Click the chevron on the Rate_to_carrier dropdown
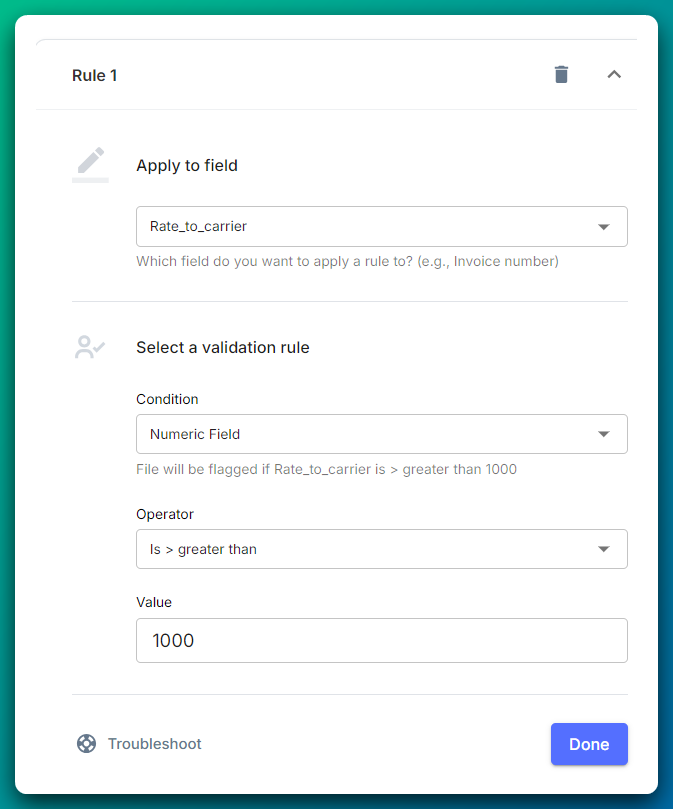The width and height of the screenshot is (673, 809). (604, 227)
